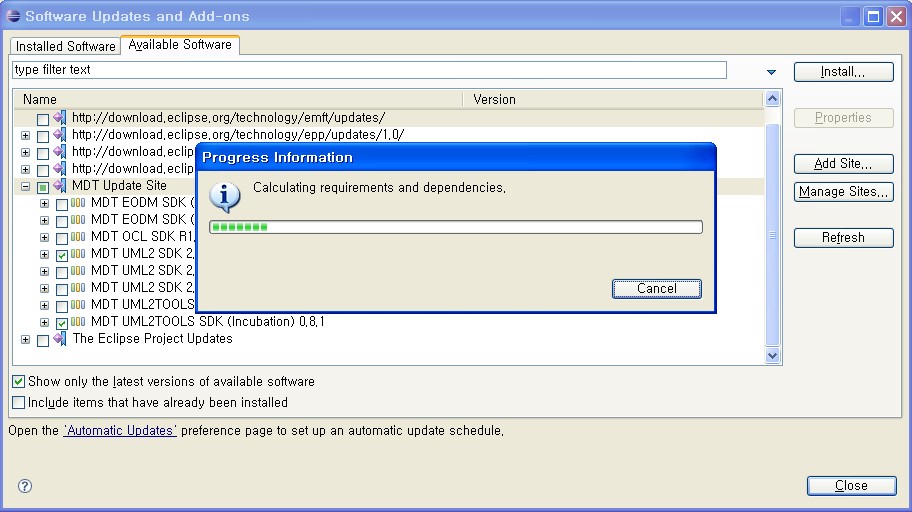Uncheck MDT UML2TOOLS SDK (Incubation) 0.8.1 checkbox
The height and width of the screenshot is (512, 912).
pos(62,323)
